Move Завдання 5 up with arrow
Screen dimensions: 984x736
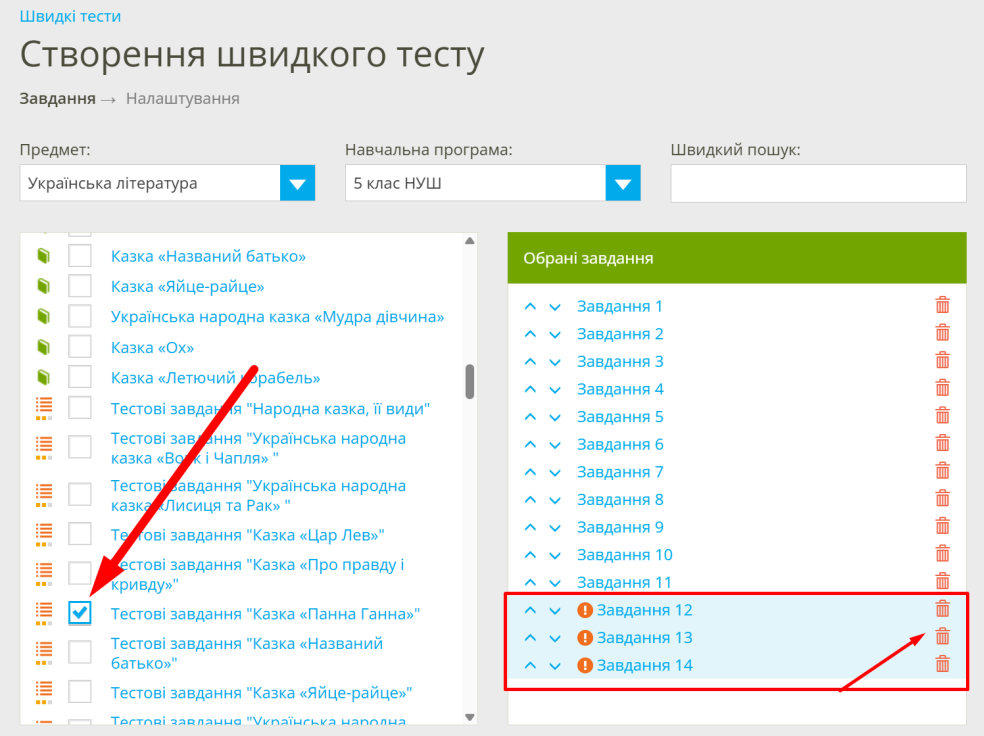pyautogui.click(x=530, y=417)
